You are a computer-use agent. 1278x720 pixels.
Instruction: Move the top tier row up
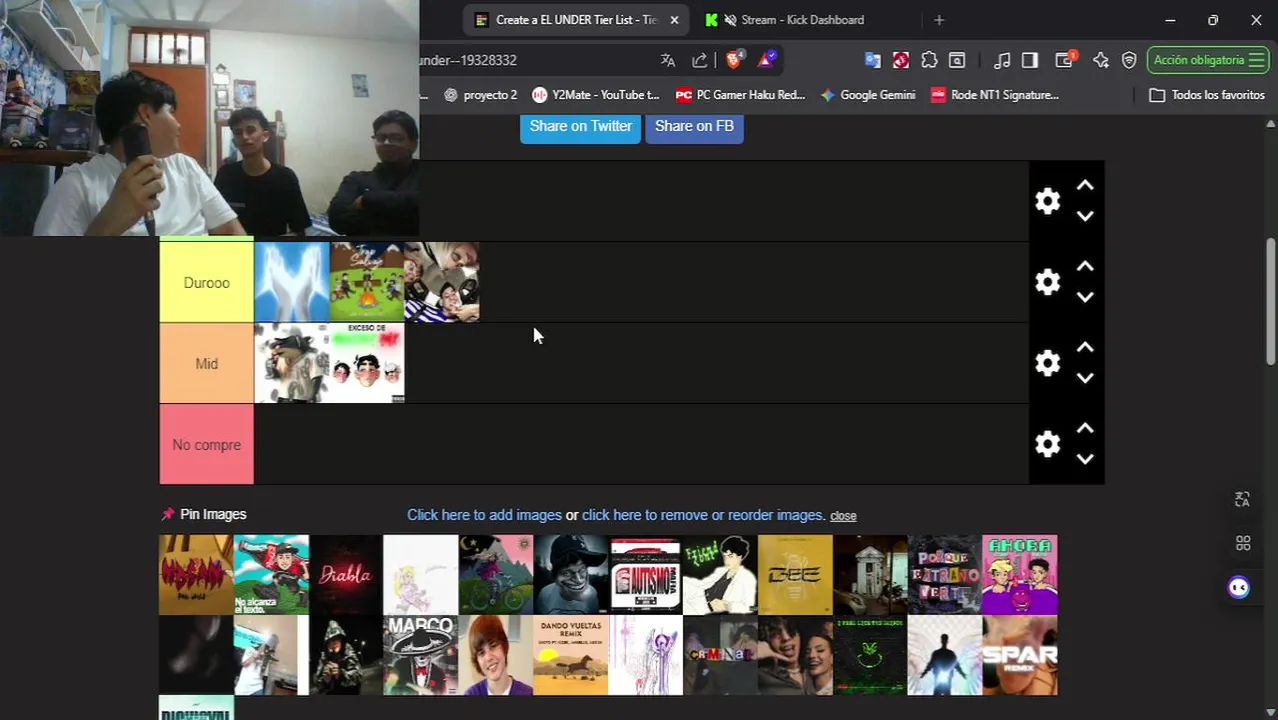(x=1085, y=186)
